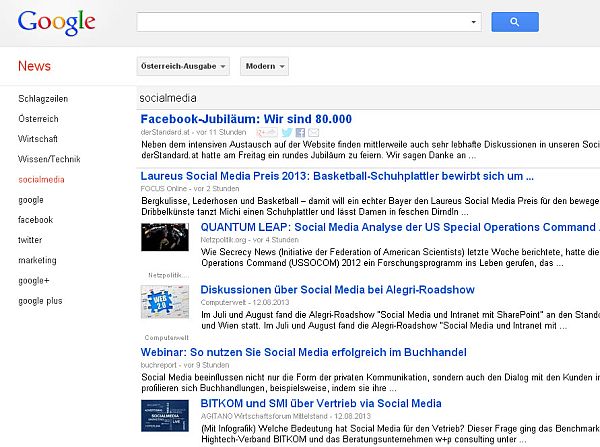This screenshot has width=600, height=447.
Task: Open the BITKOM article thumbnail image
Action: (168, 415)
